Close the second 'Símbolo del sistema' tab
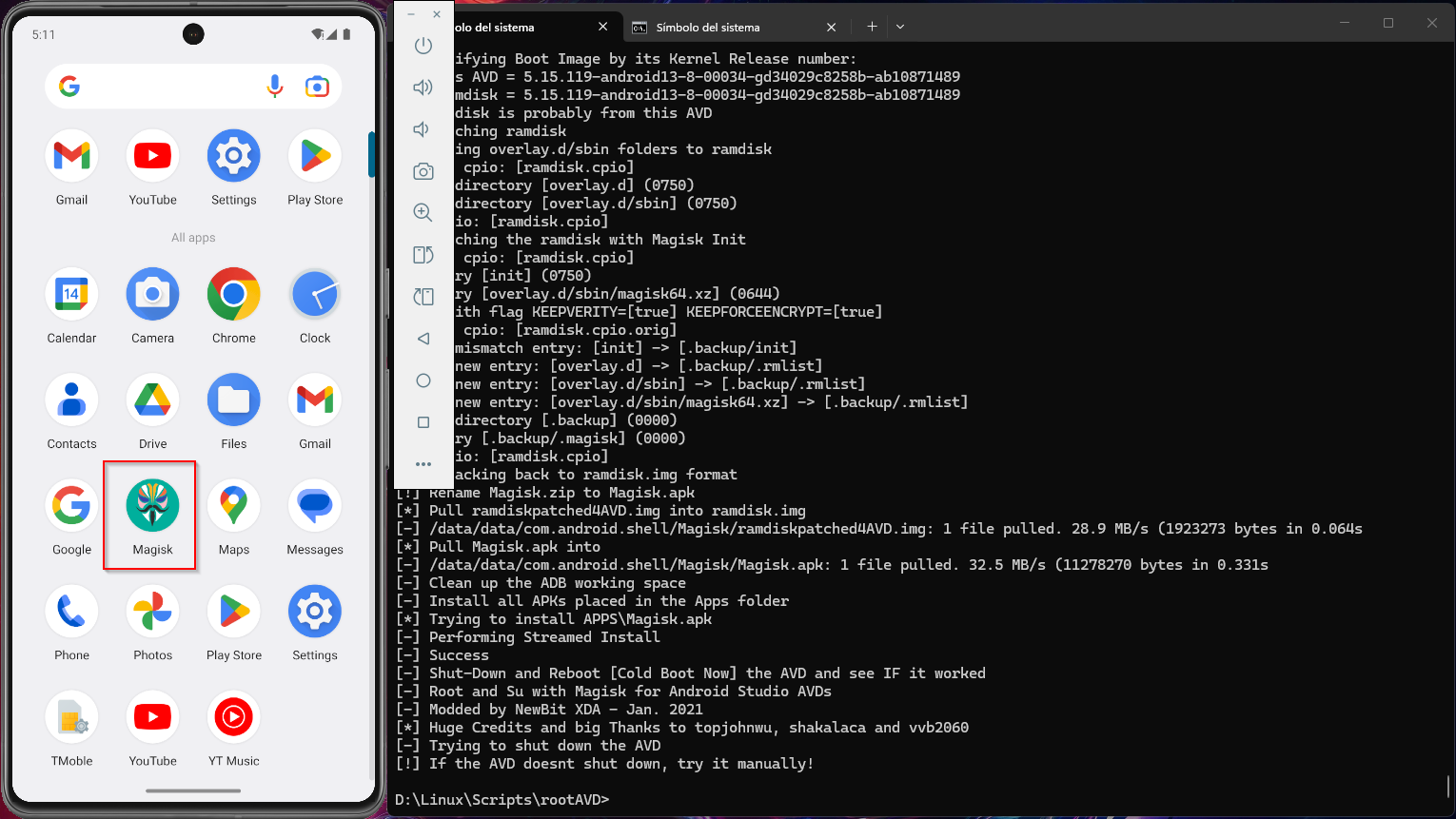The image size is (1456, 819). [832, 28]
